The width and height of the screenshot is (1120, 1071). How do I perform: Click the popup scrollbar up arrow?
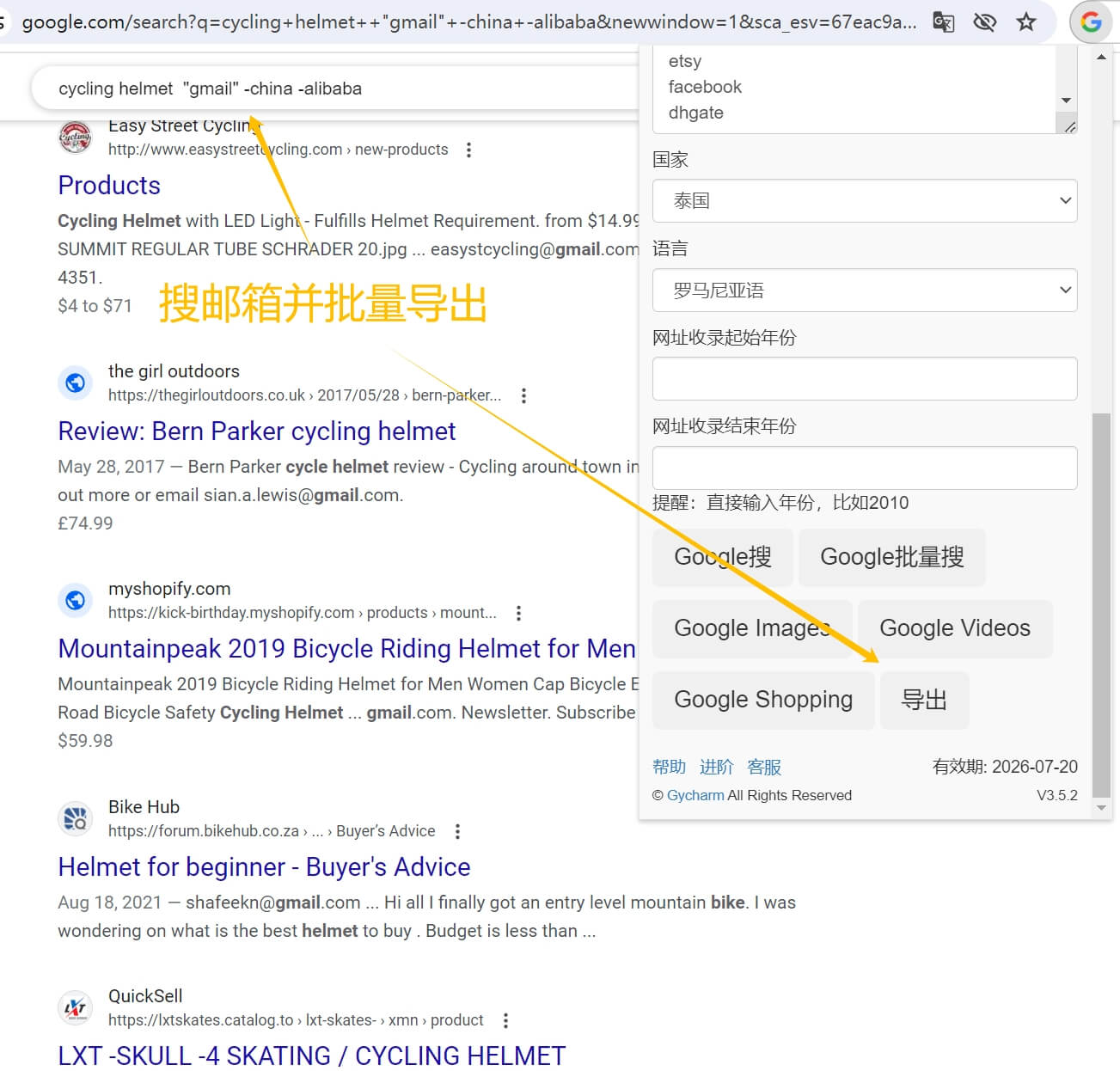tap(1101, 57)
